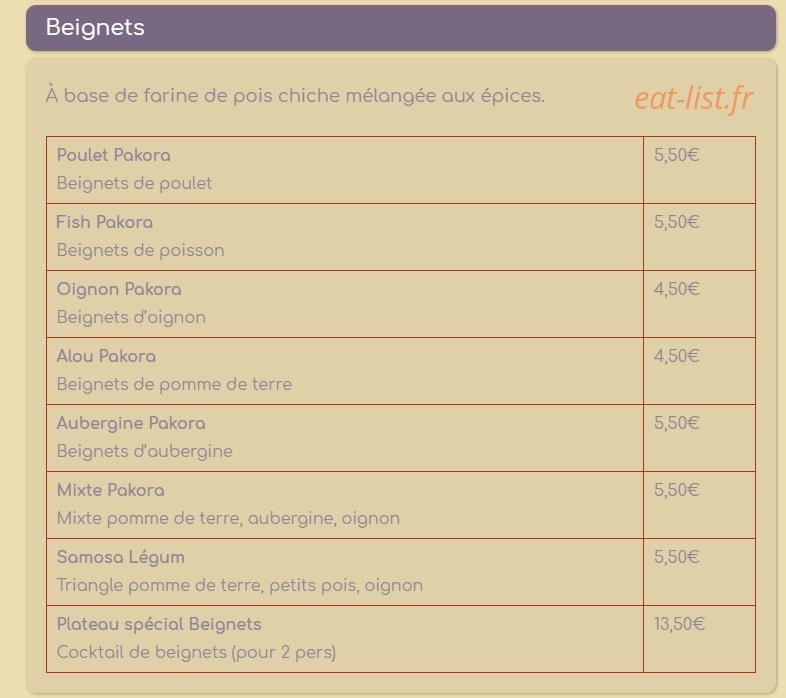The image size is (786, 698).
Task: Click the Alou Pakora 4,50€ price
Action: [x=676, y=356]
